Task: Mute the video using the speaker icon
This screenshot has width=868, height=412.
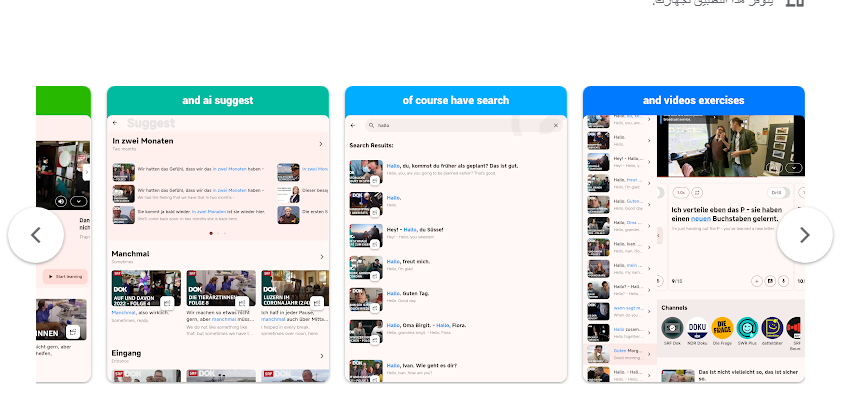Action: [61, 201]
